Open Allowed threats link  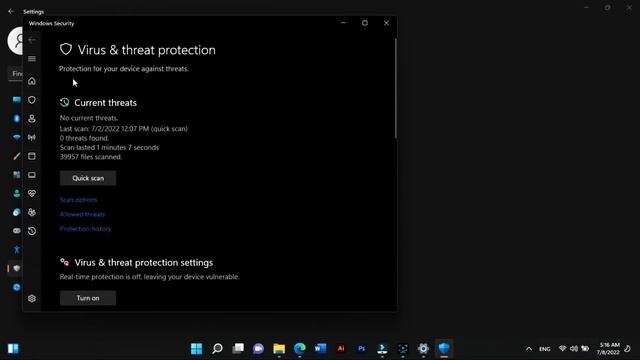(82, 214)
